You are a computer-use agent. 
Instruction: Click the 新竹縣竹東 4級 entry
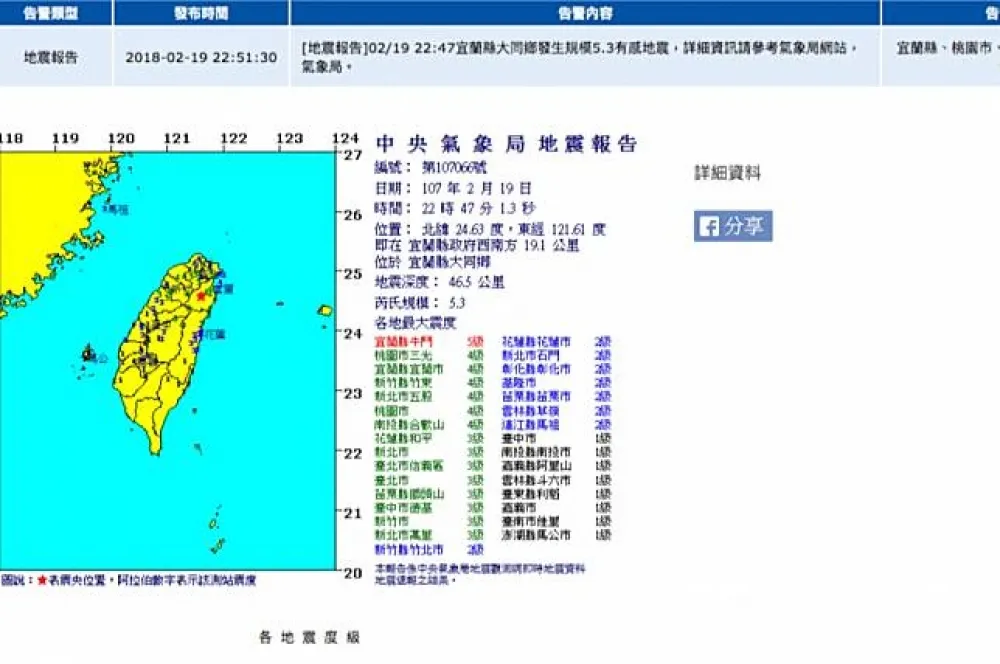(429, 383)
